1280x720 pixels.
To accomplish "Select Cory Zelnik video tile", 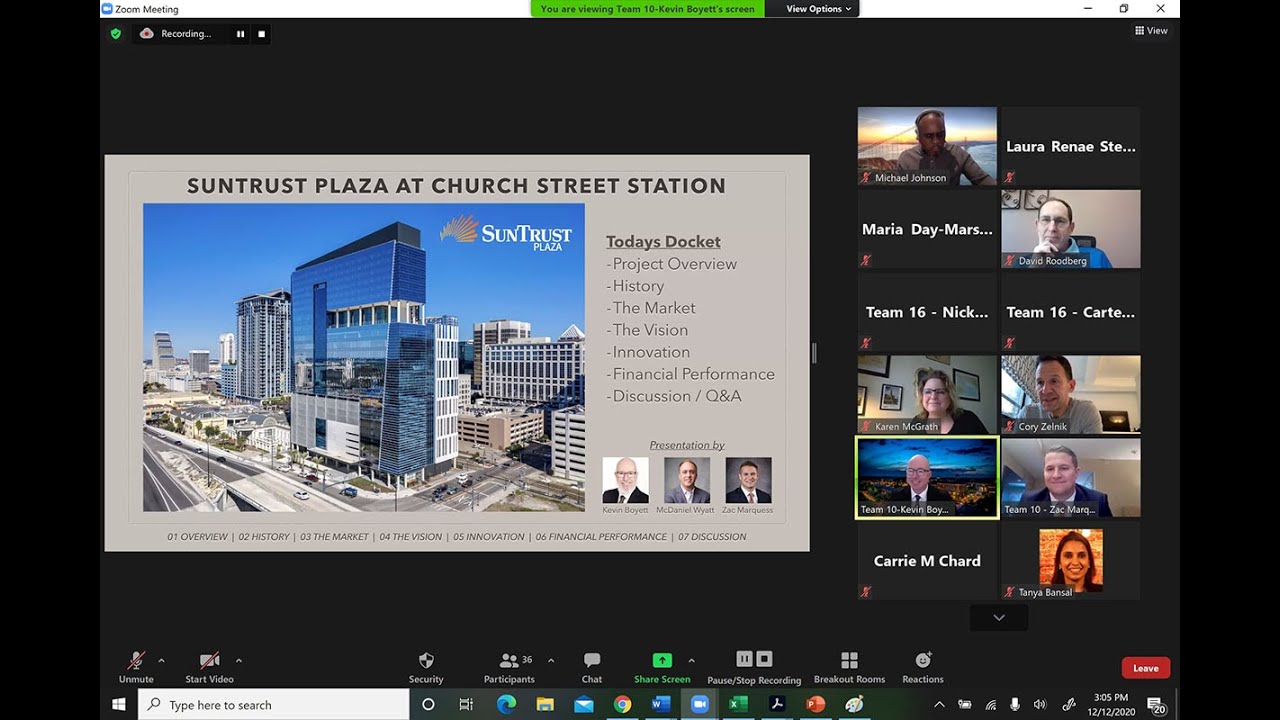I will tap(1071, 395).
